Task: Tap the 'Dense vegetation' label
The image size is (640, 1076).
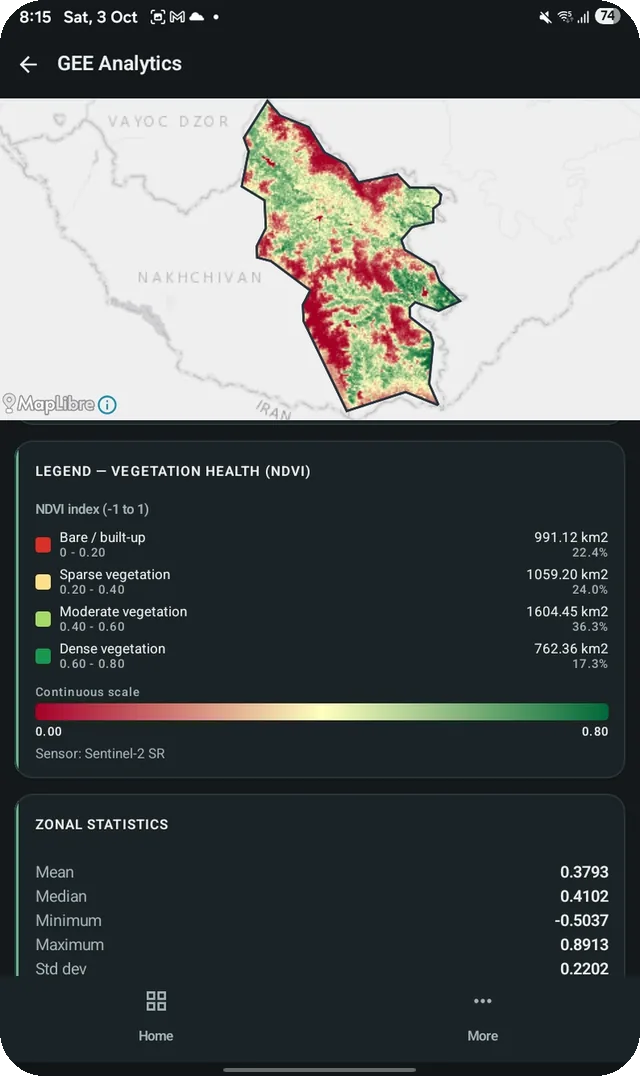Action: tap(112, 648)
